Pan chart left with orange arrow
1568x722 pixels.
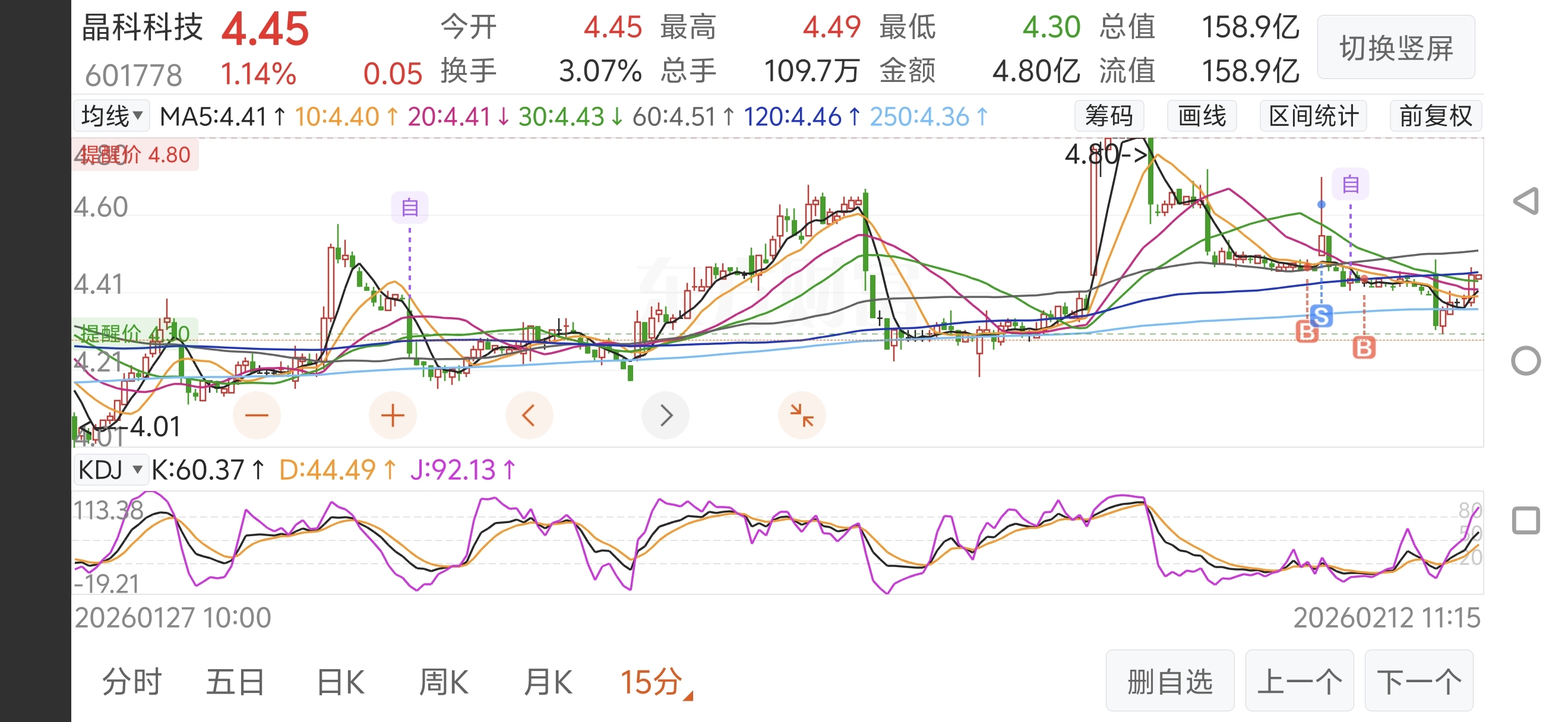pyautogui.click(x=529, y=416)
